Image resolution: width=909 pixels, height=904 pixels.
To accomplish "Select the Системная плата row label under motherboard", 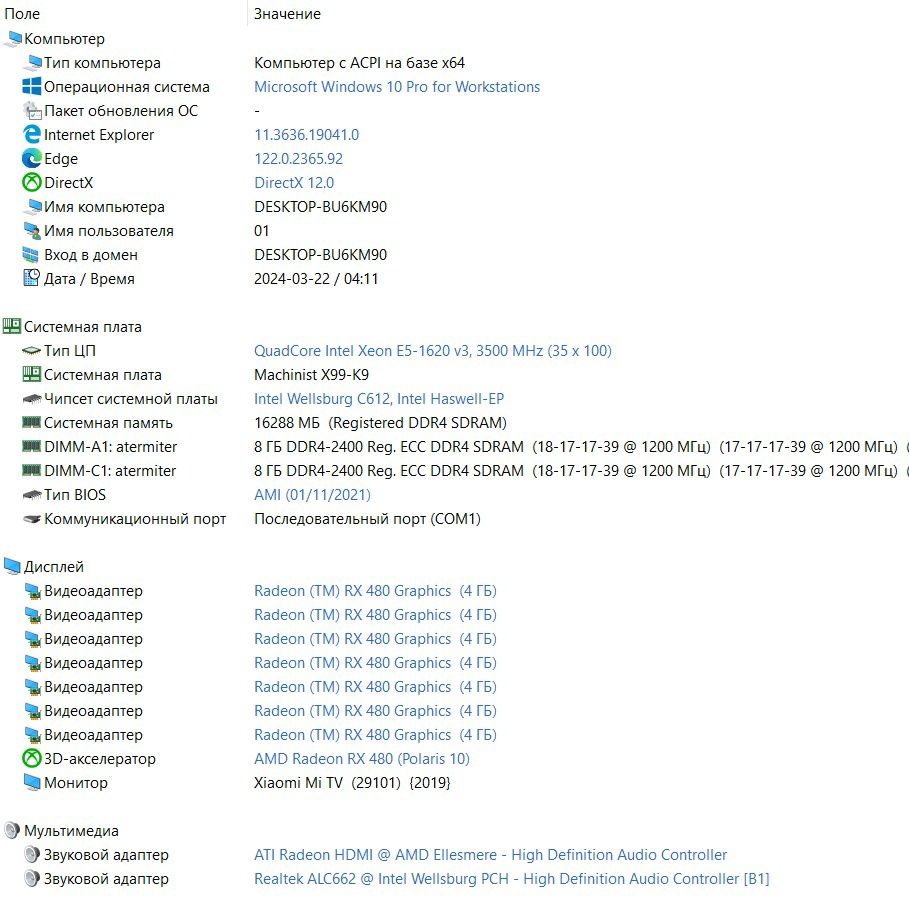I will pos(103,375).
